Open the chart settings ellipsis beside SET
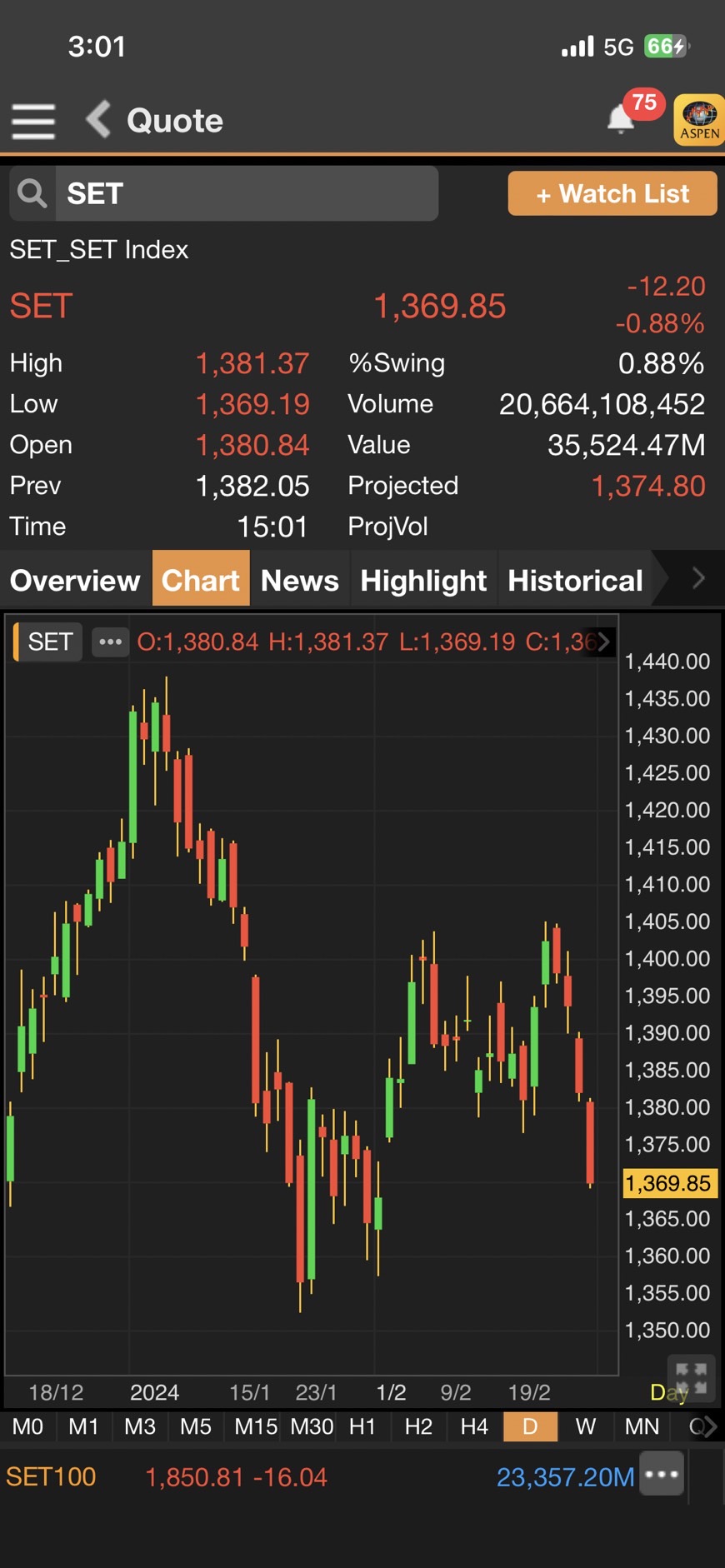This screenshot has width=725, height=1568. (x=110, y=642)
